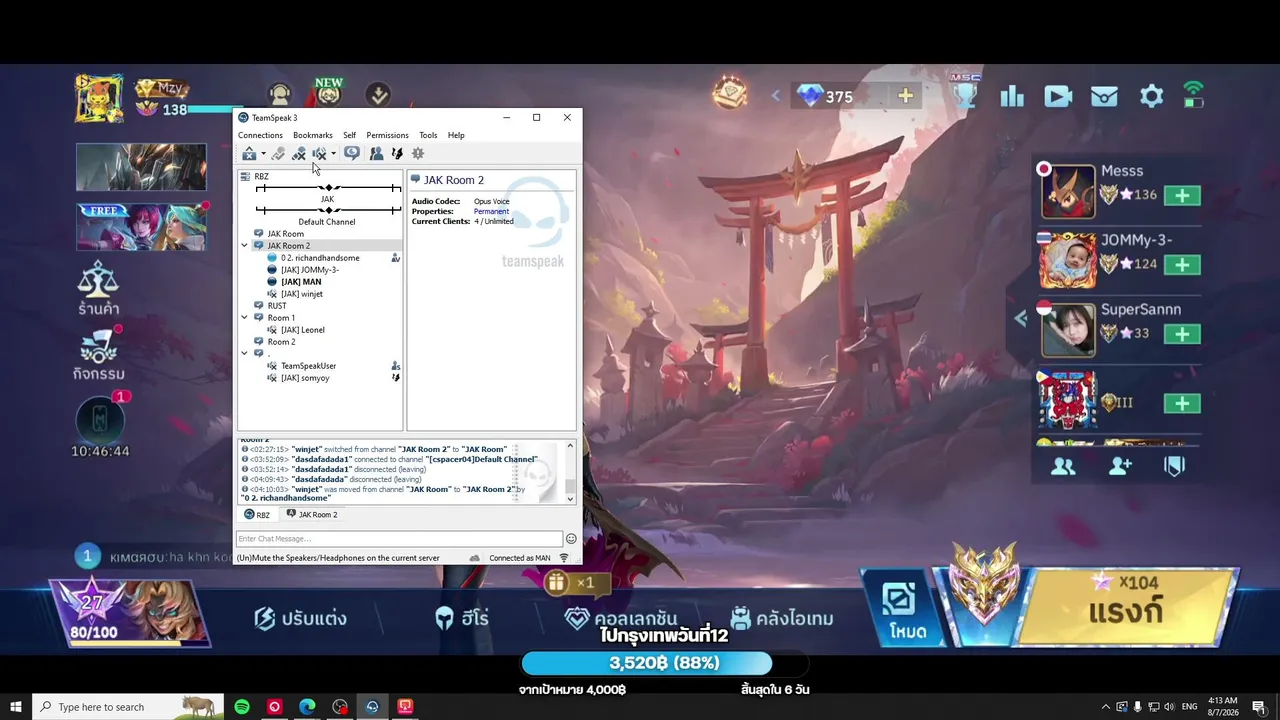Image resolution: width=1280 pixels, height=720 pixels.
Task: Switch to the JAK Room 2 chat tab
Action: (x=312, y=515)
